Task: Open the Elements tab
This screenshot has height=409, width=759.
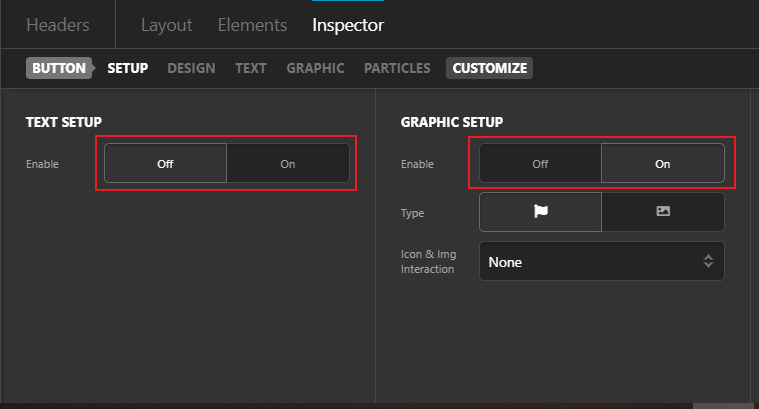Action: click(252, 25)
